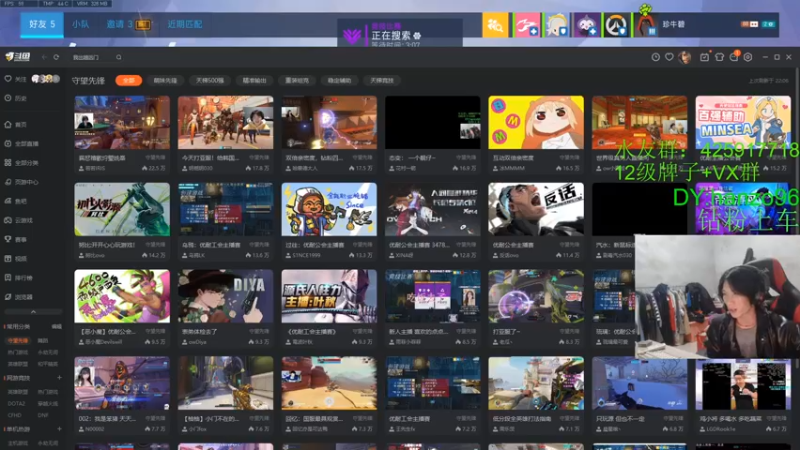Open 全部分类 categories in sidebar

coord(21,163)
